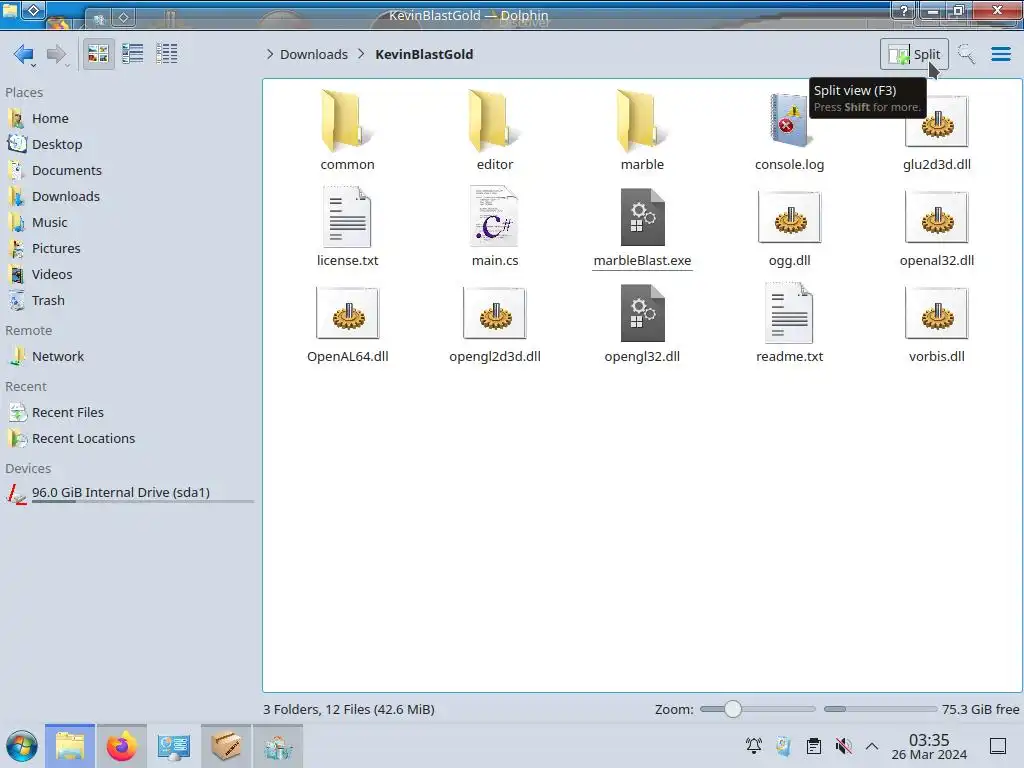This screenshot has height=768, width=1024.
Task: Open the system settings taskbar icon
Action: click(x=174, y=746)
